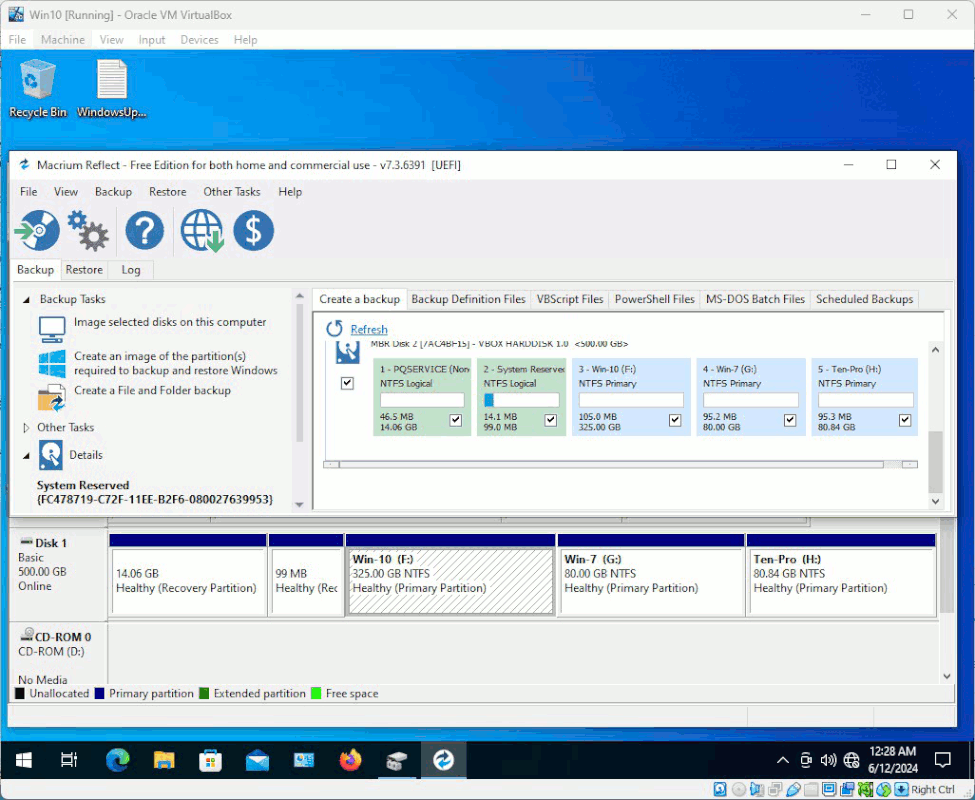Click Image selected disks on this computer

pyautogui.click(x=170, y=322)
